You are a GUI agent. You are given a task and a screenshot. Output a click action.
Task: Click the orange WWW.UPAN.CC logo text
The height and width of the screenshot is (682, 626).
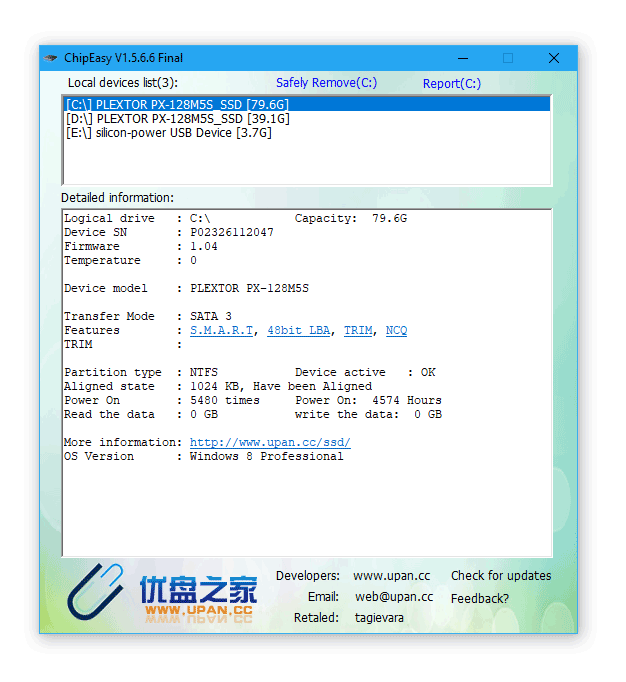[199, 610]
